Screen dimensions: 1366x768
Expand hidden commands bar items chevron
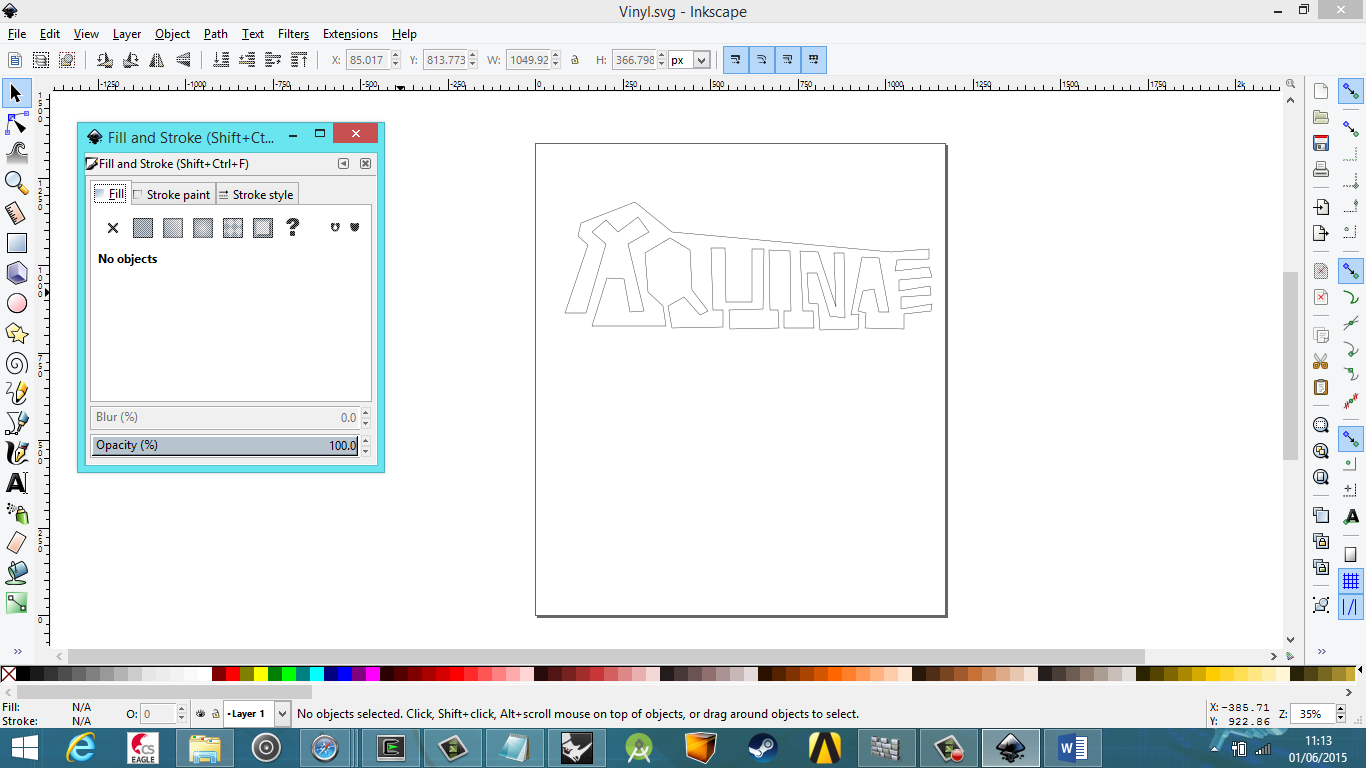[x=1321, y=652]
